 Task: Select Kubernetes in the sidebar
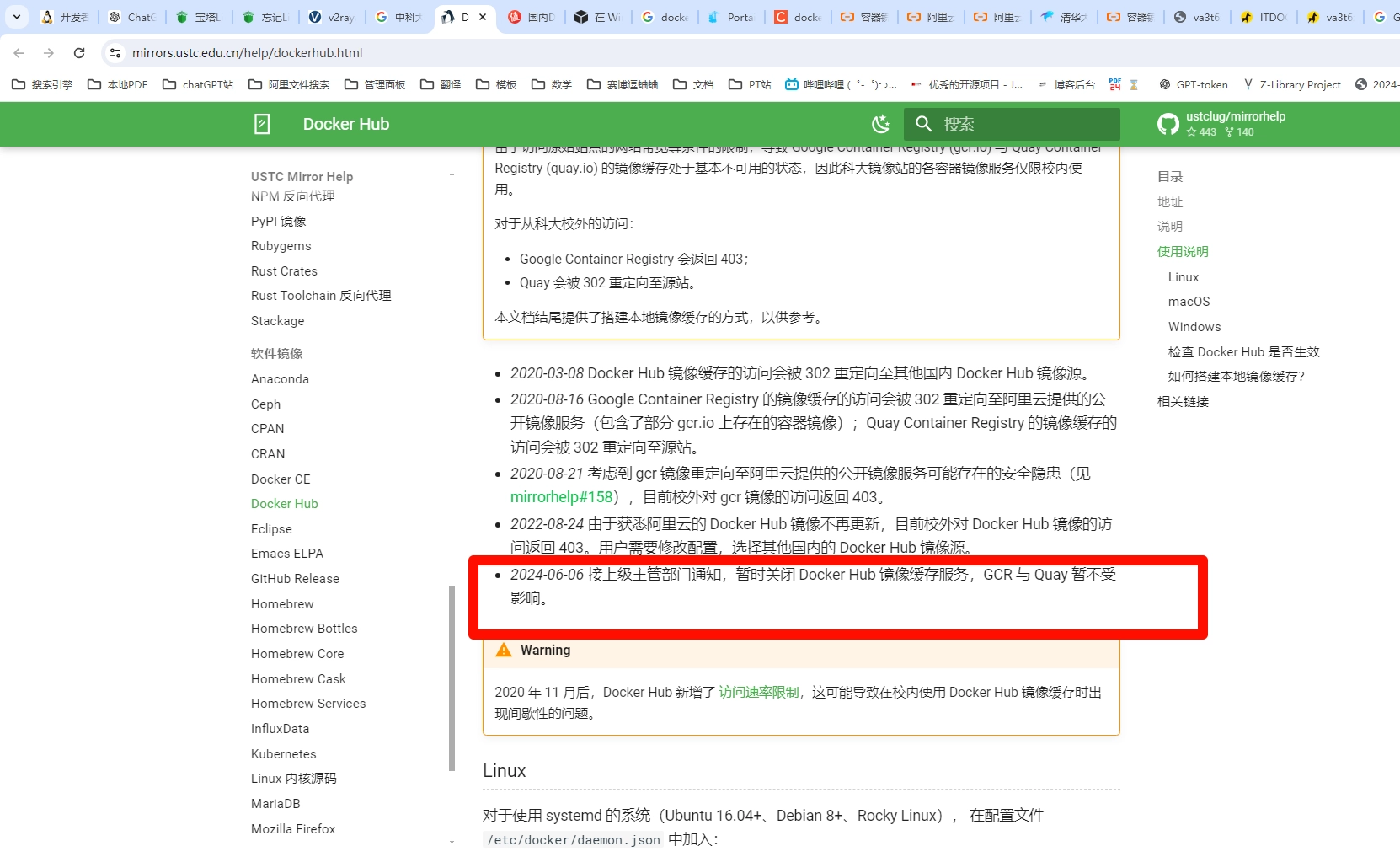click(283, 753)
